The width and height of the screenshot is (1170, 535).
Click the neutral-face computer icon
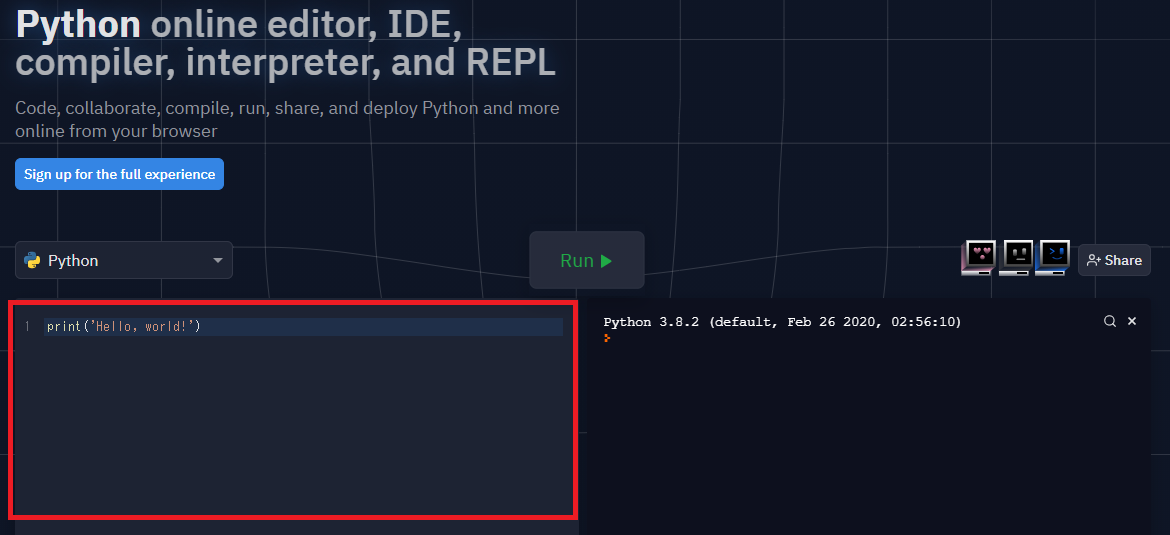tap(1015, 258)
